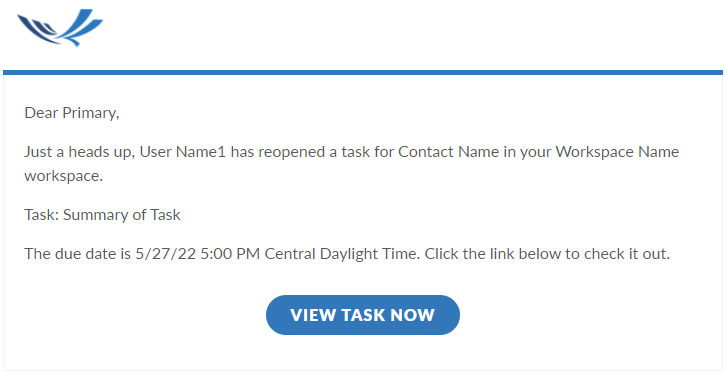Click the 'Task:' label
The width and height of the screenshot is (725, 375).
(x=42, y=215)
